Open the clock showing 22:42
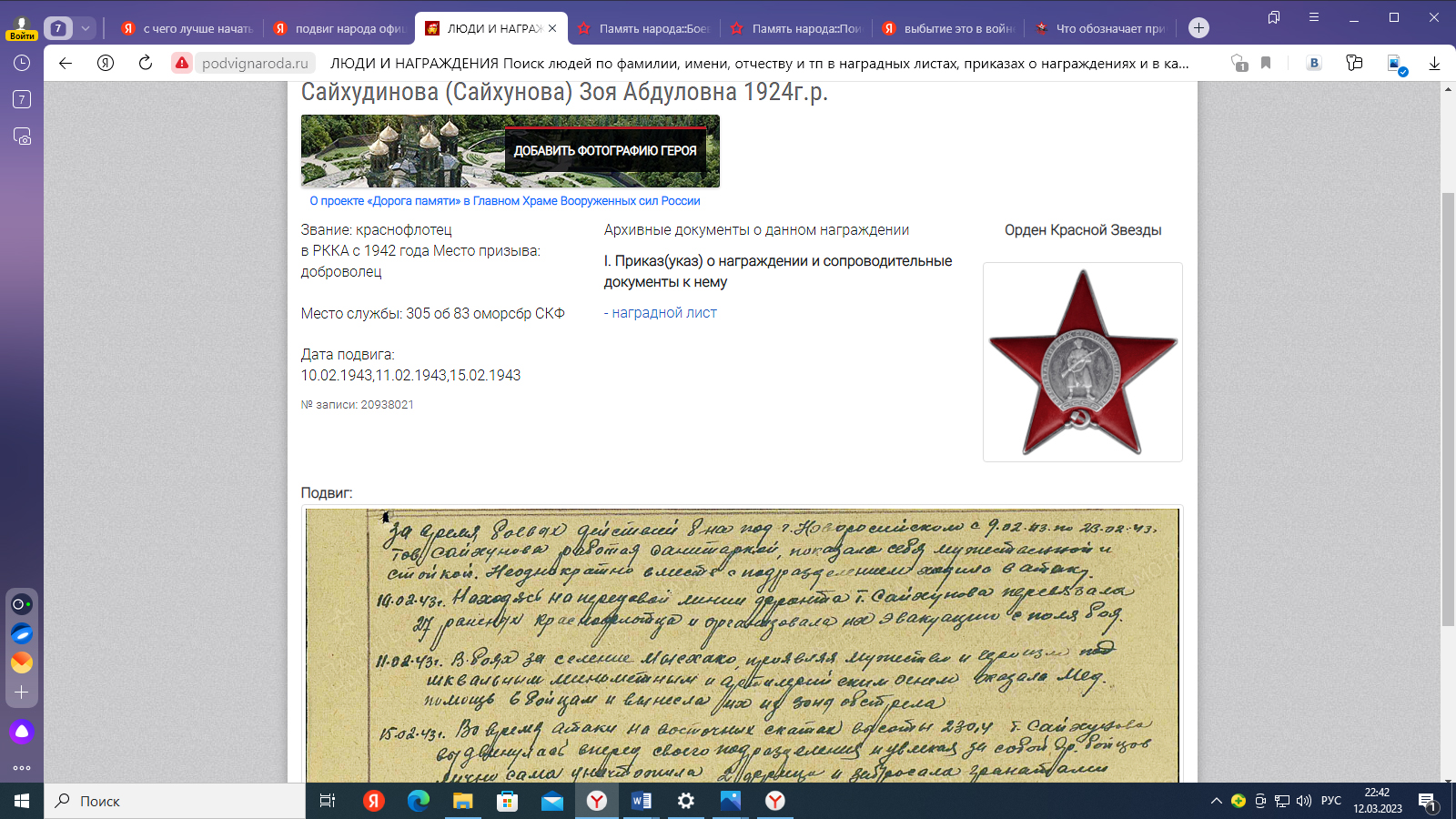Image resolution: width=1456 pixels, height=819 pixels. pos(1378,801)
